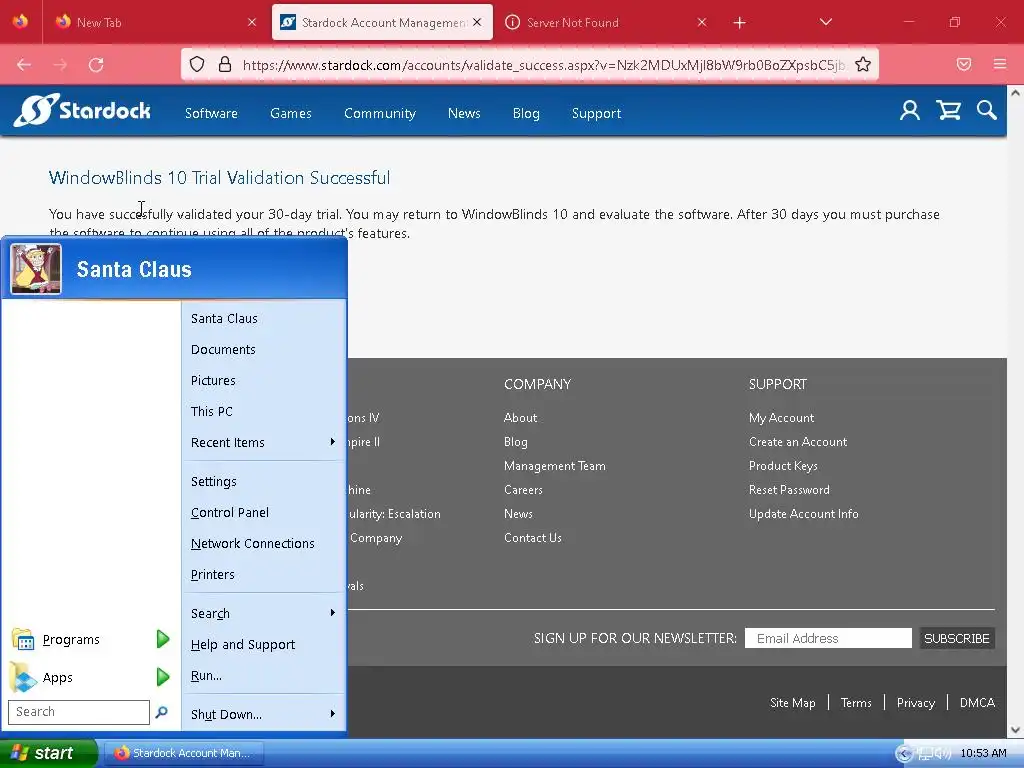Expand the Programs green arrow
Viewport: 1024px width, 768px height.
[163, 639]
